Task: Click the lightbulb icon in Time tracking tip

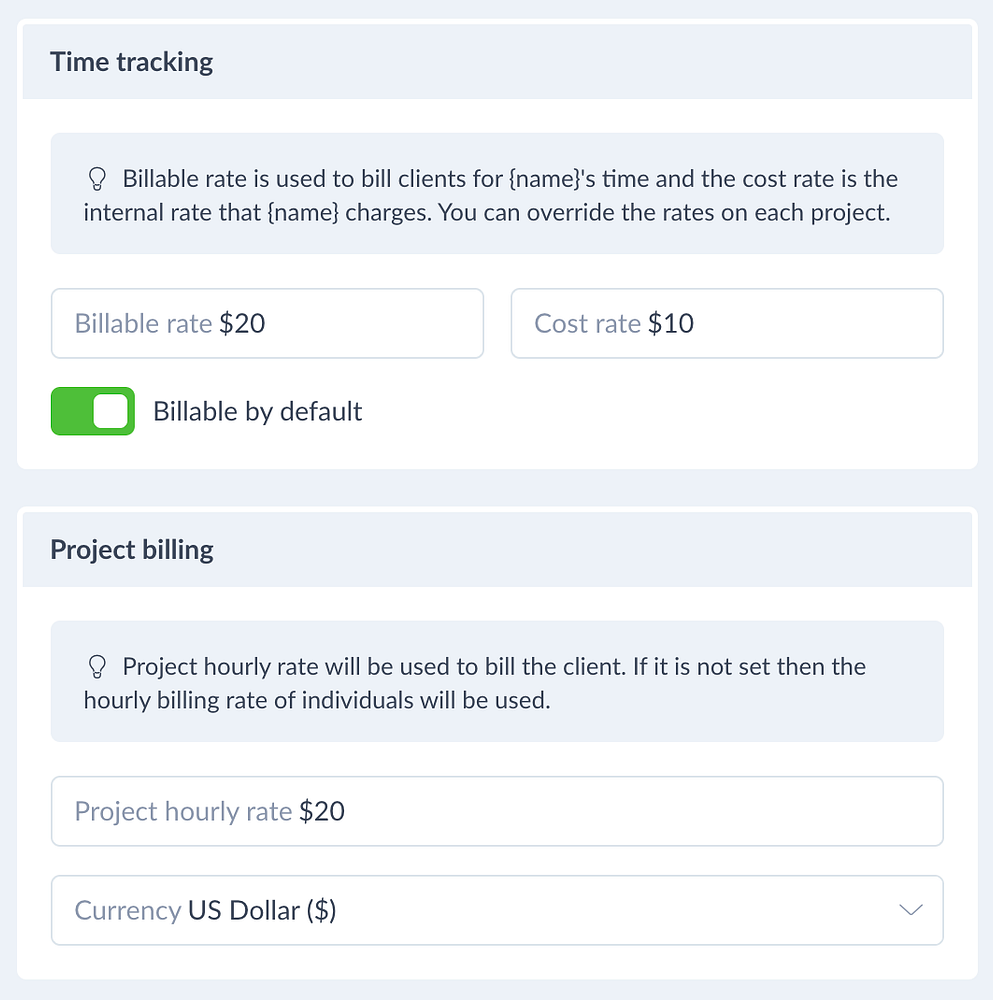Action: coord(97,180)
